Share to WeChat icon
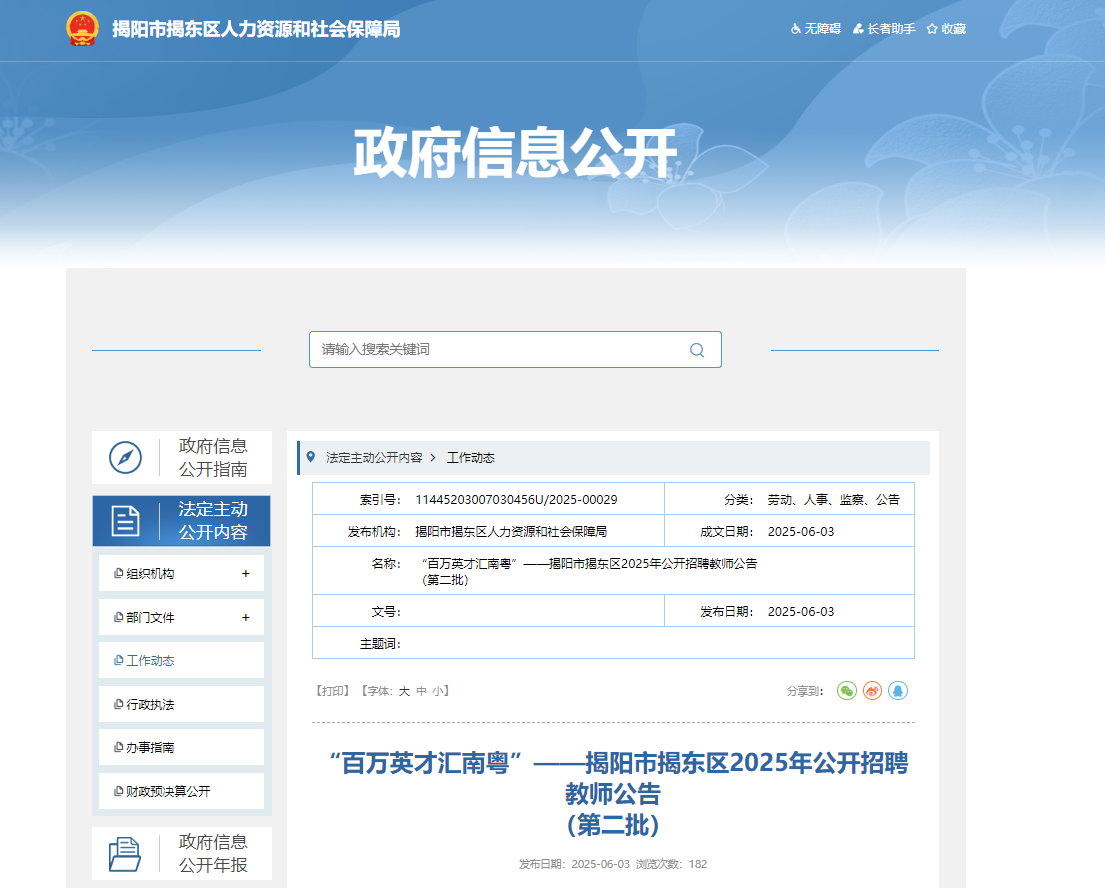Viewport: 1105px width, 888px height. click(846, 691)
